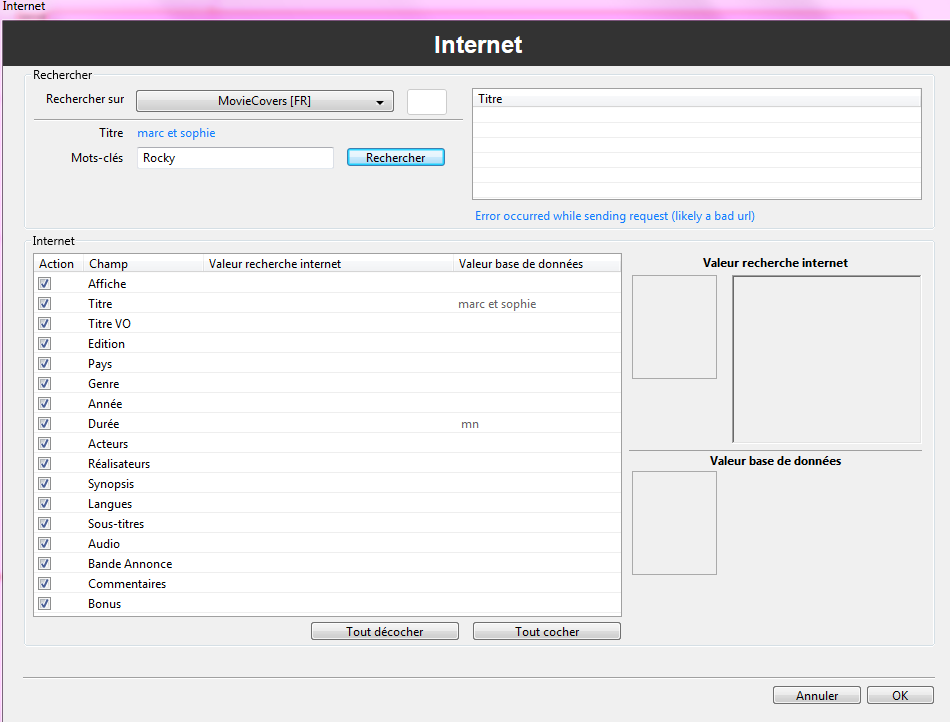Uncheck the Durée row checkbox
950x722 pixels.
44,424
